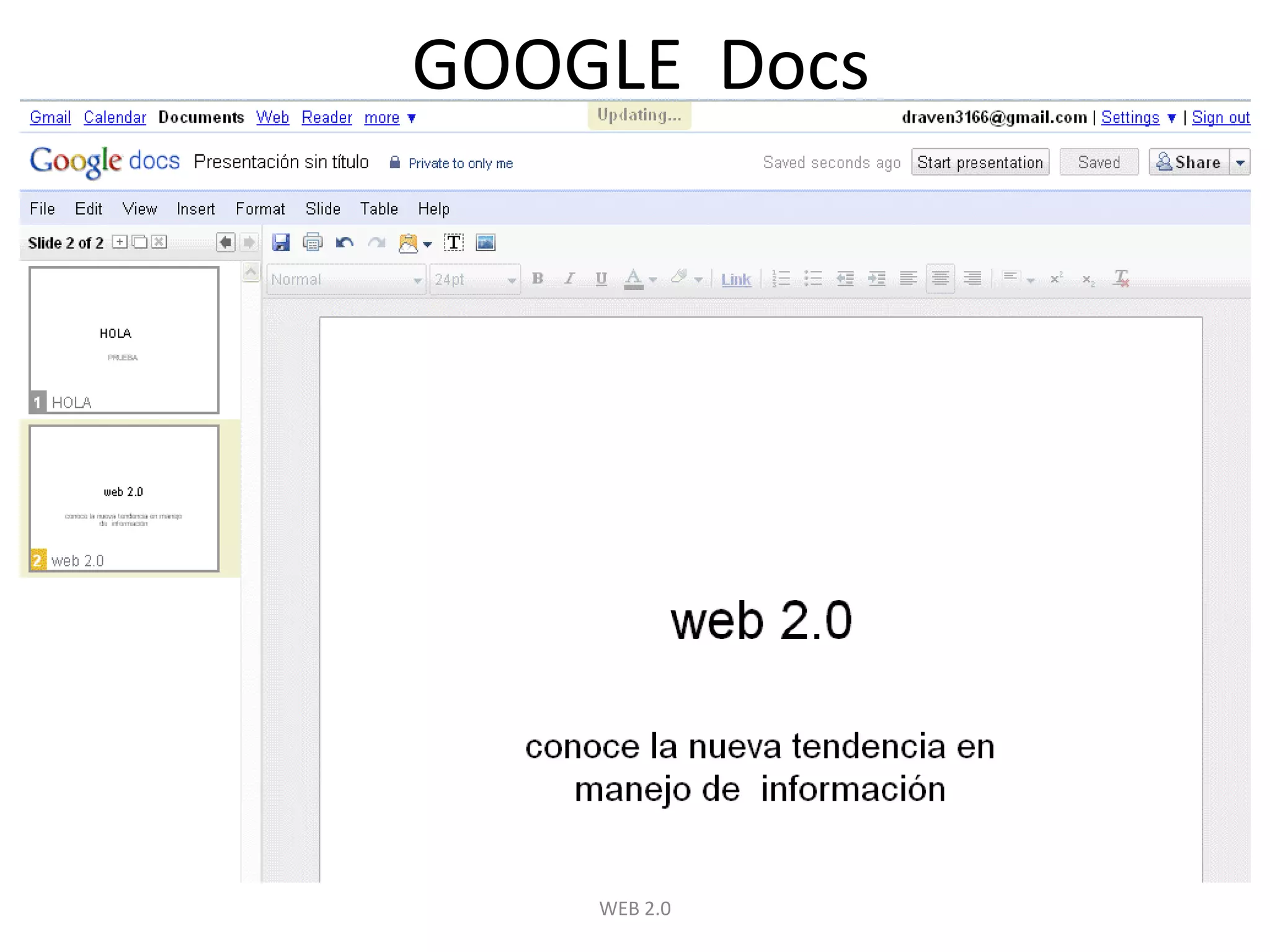Image resolution: width=1270 pixels, height=952 pixels.
Task: Open the Slide menu
Action: (323, 209)
